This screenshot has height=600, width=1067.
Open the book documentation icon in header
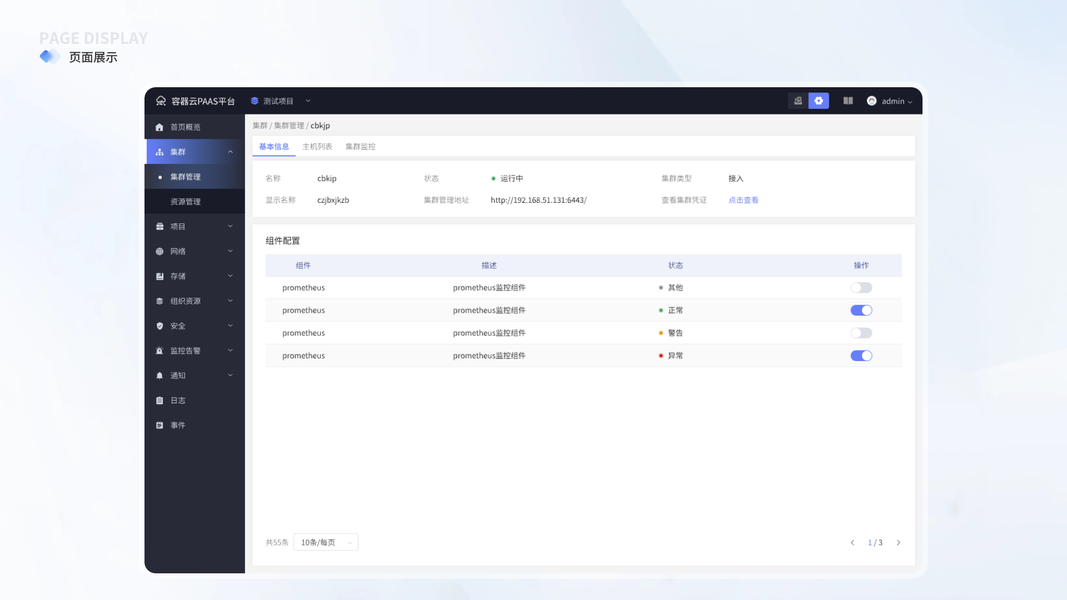(848, 101)
